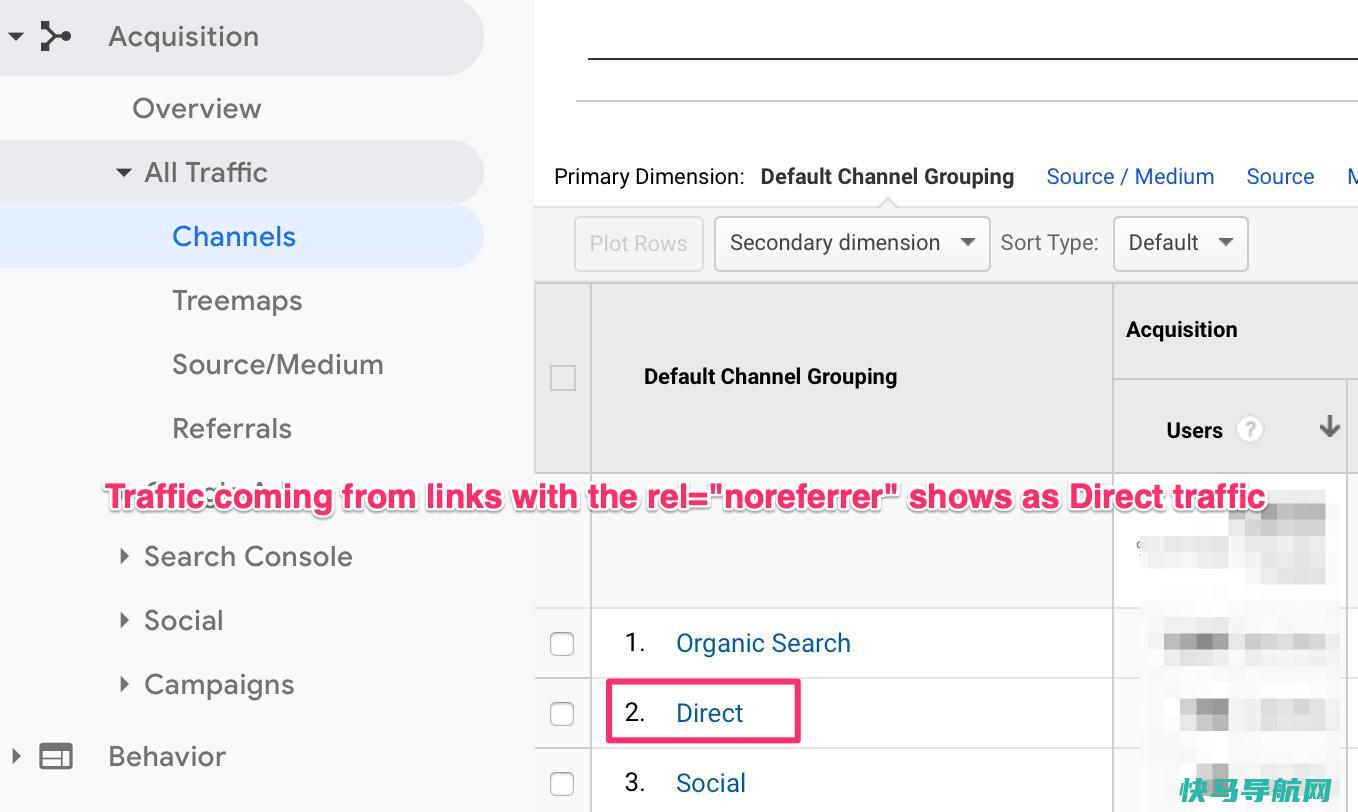
Task: Select Channels in the sidebar
Action: pos(234,236)
